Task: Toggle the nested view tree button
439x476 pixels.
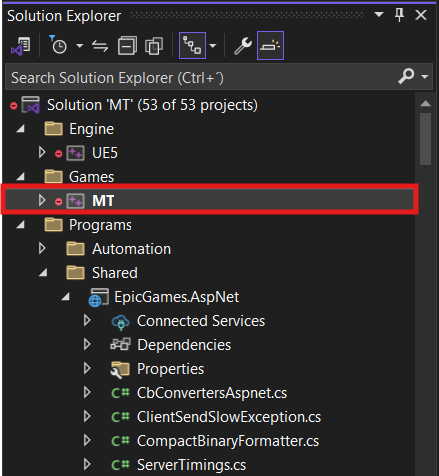Action: (192, 46)
